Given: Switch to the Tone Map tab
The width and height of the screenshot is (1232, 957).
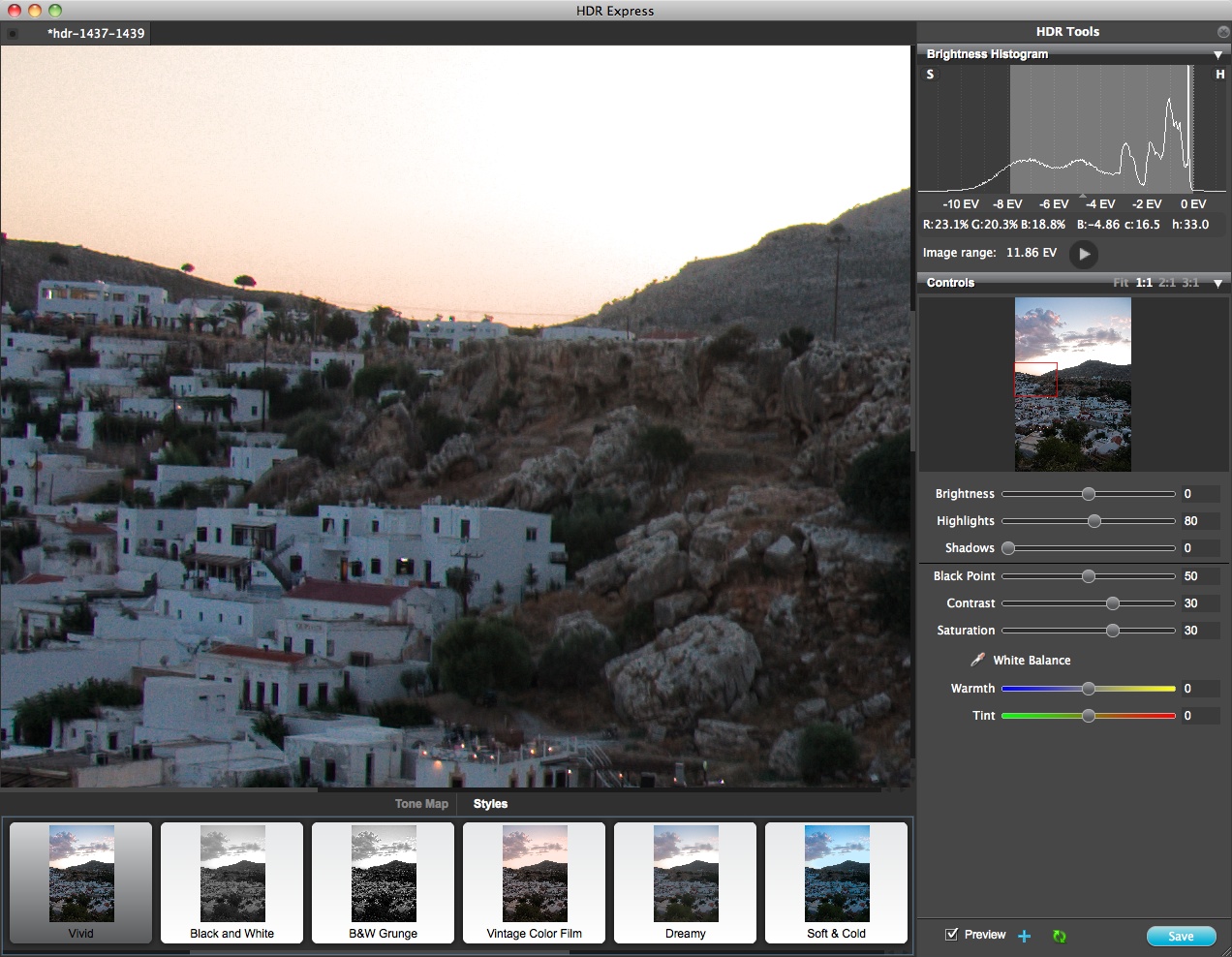Looking at the screenshot, I should pos(421,804).
